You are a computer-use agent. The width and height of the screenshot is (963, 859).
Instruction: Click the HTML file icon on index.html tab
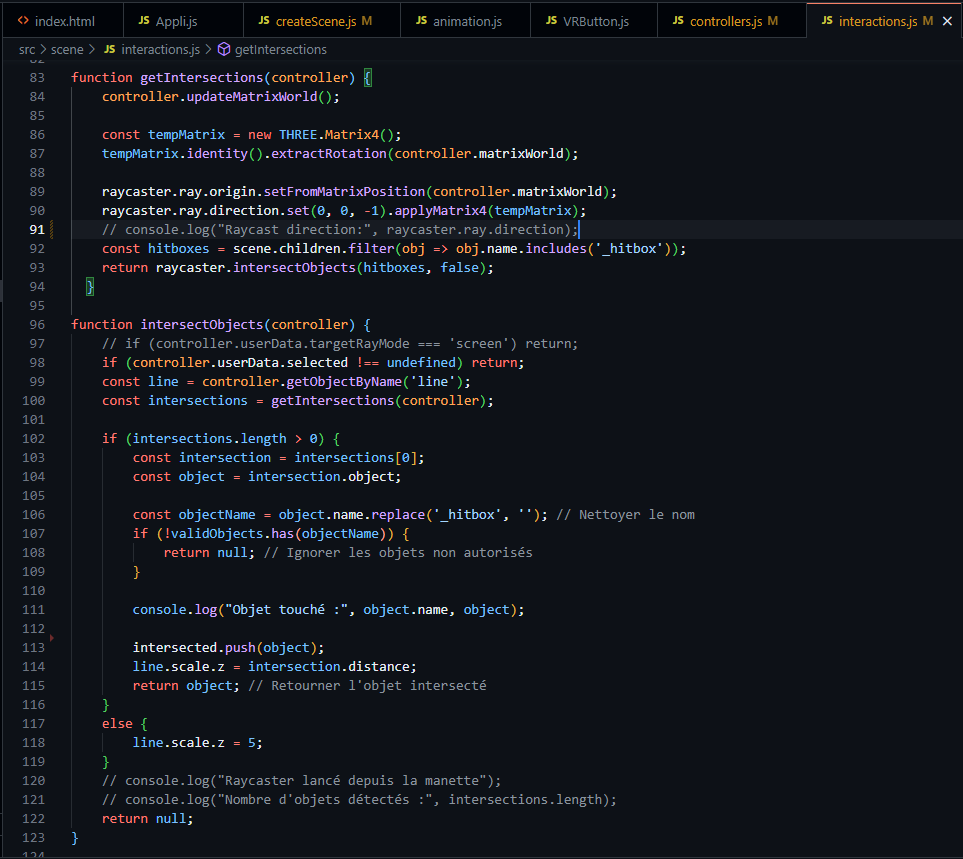point(22,20)
